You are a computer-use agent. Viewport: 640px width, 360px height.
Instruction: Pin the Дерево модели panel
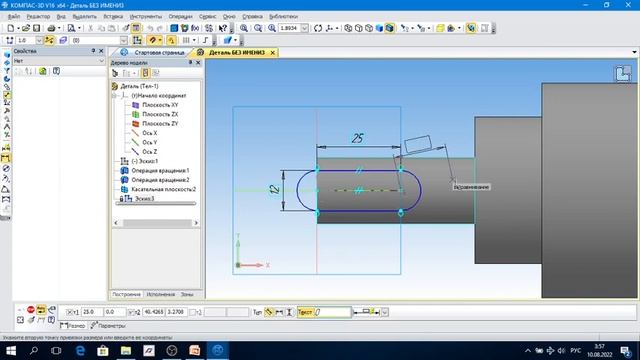190,62
